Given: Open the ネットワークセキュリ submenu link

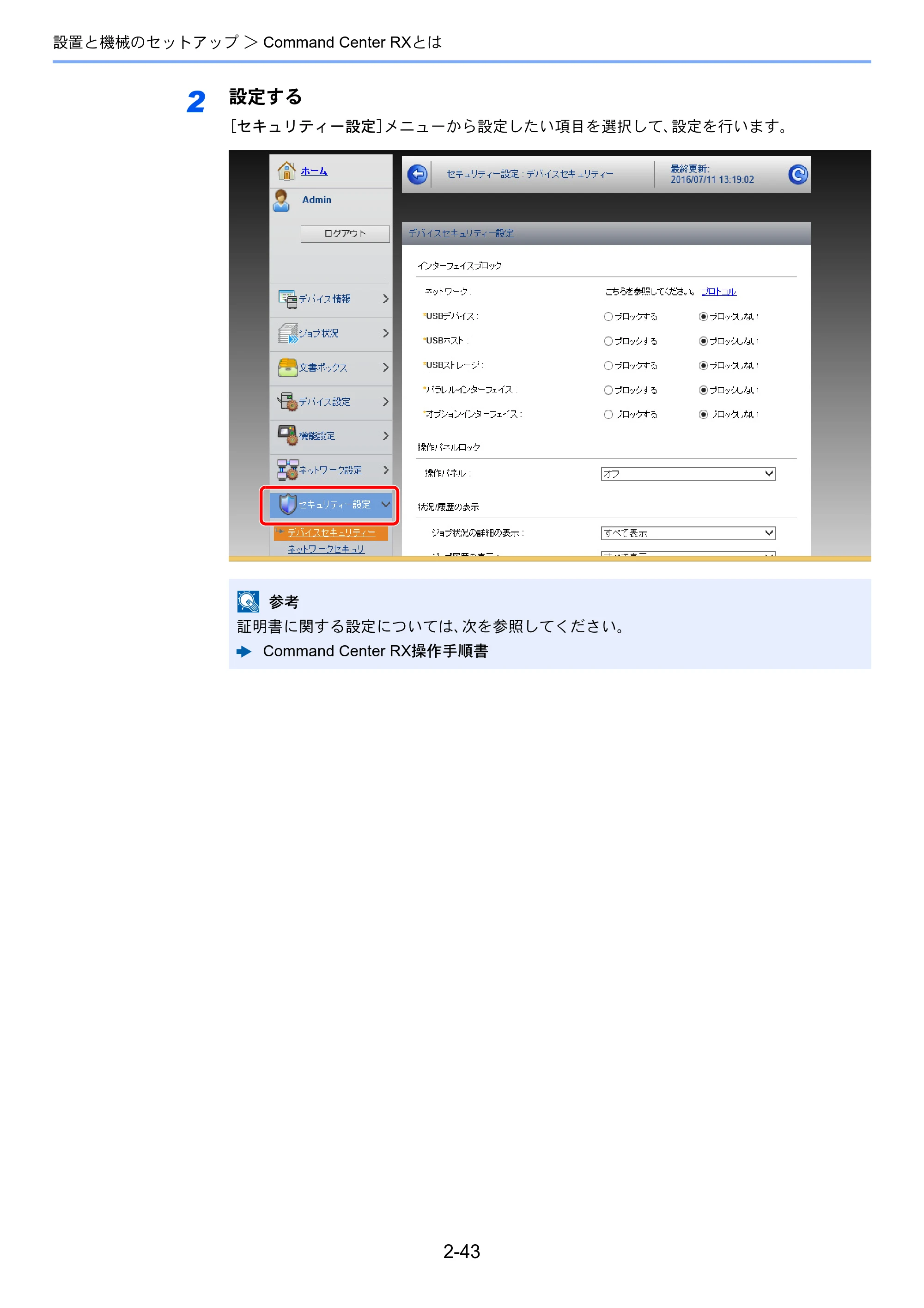Looking at the screenshot, I should click(x=326, y=549).
